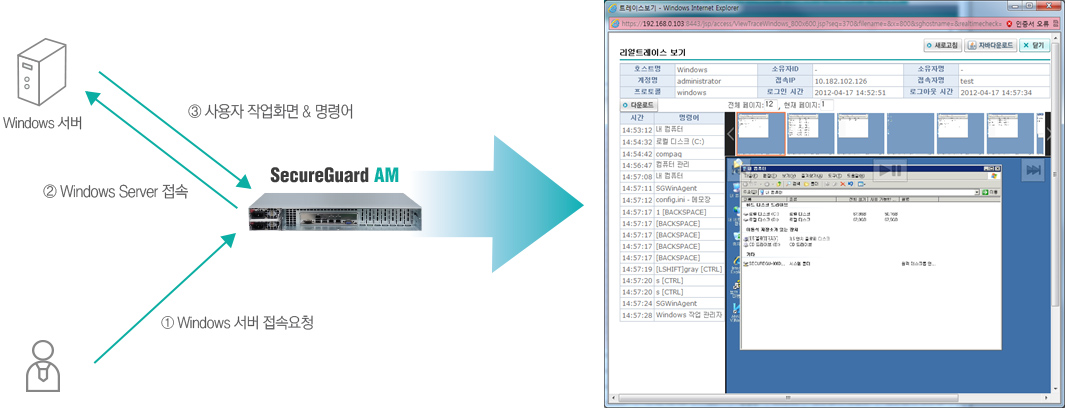Viewport: 1067px width, 412px height.
Task: Click the [LSHIFT]gray [CTRL] command row
Action: tap(672, 269)
